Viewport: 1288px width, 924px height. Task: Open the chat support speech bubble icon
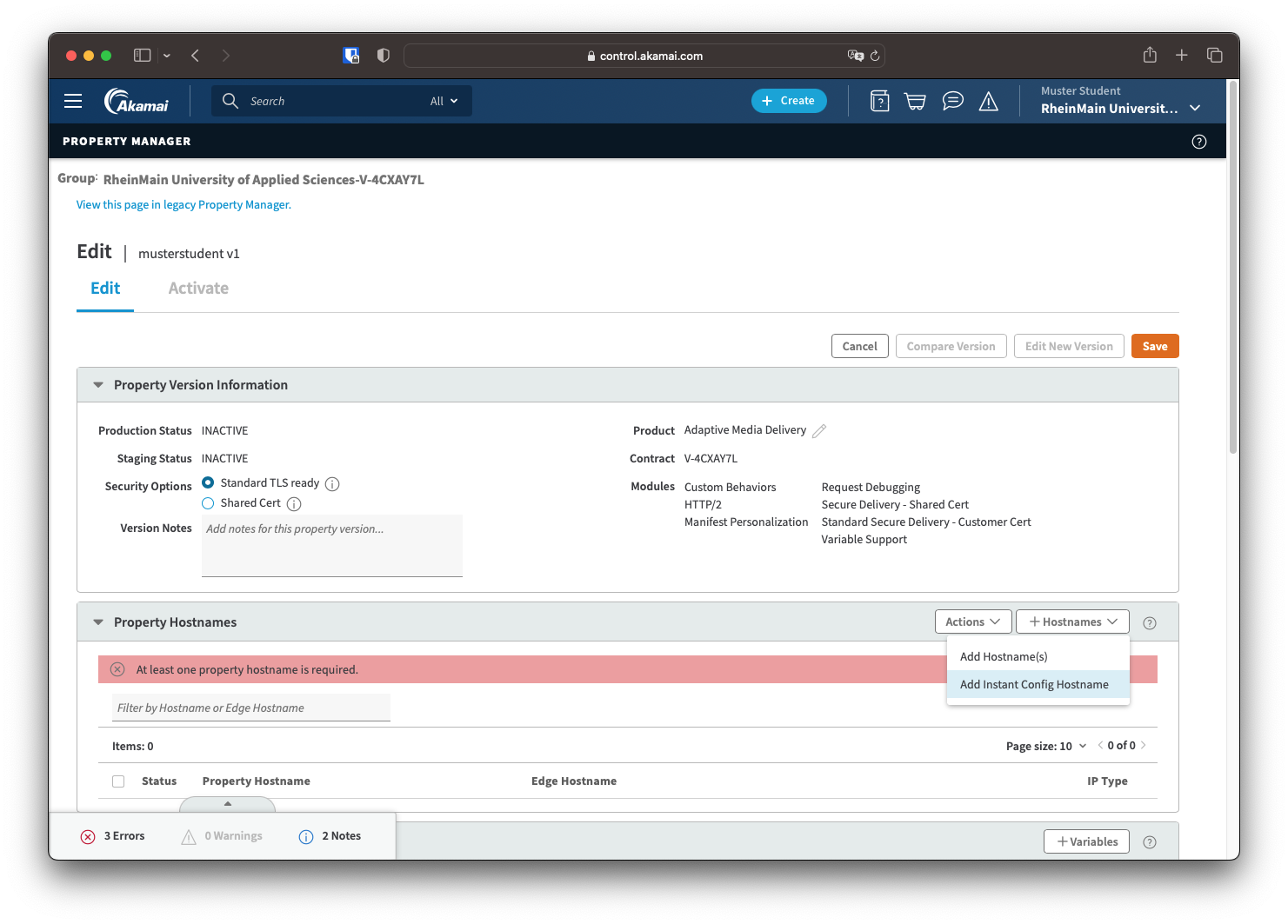(953, 101)
